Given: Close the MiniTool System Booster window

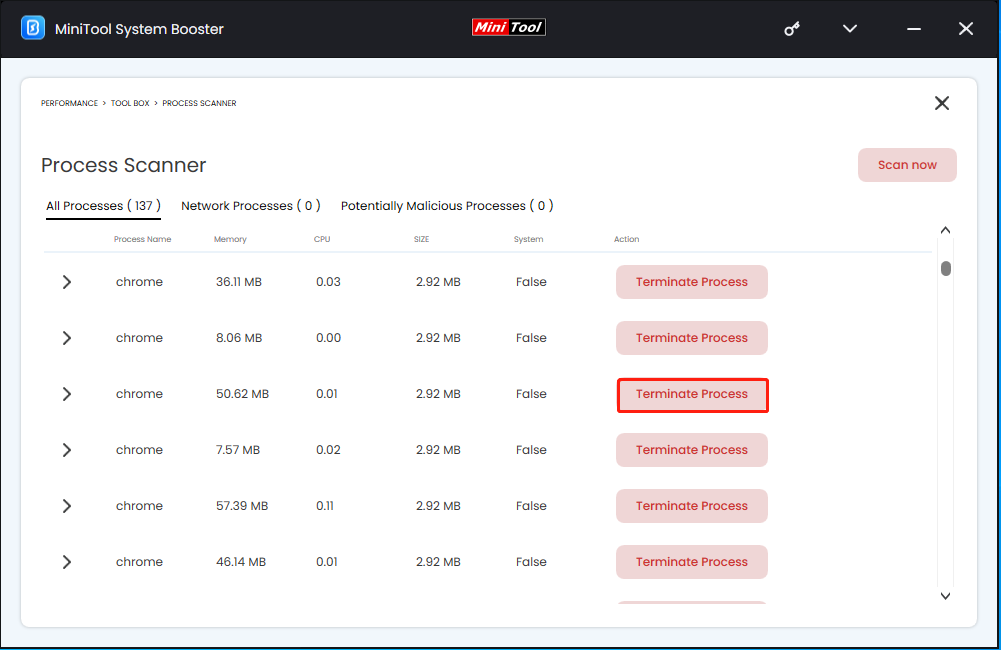Looking at the screenshot, I should click(966, 29).
